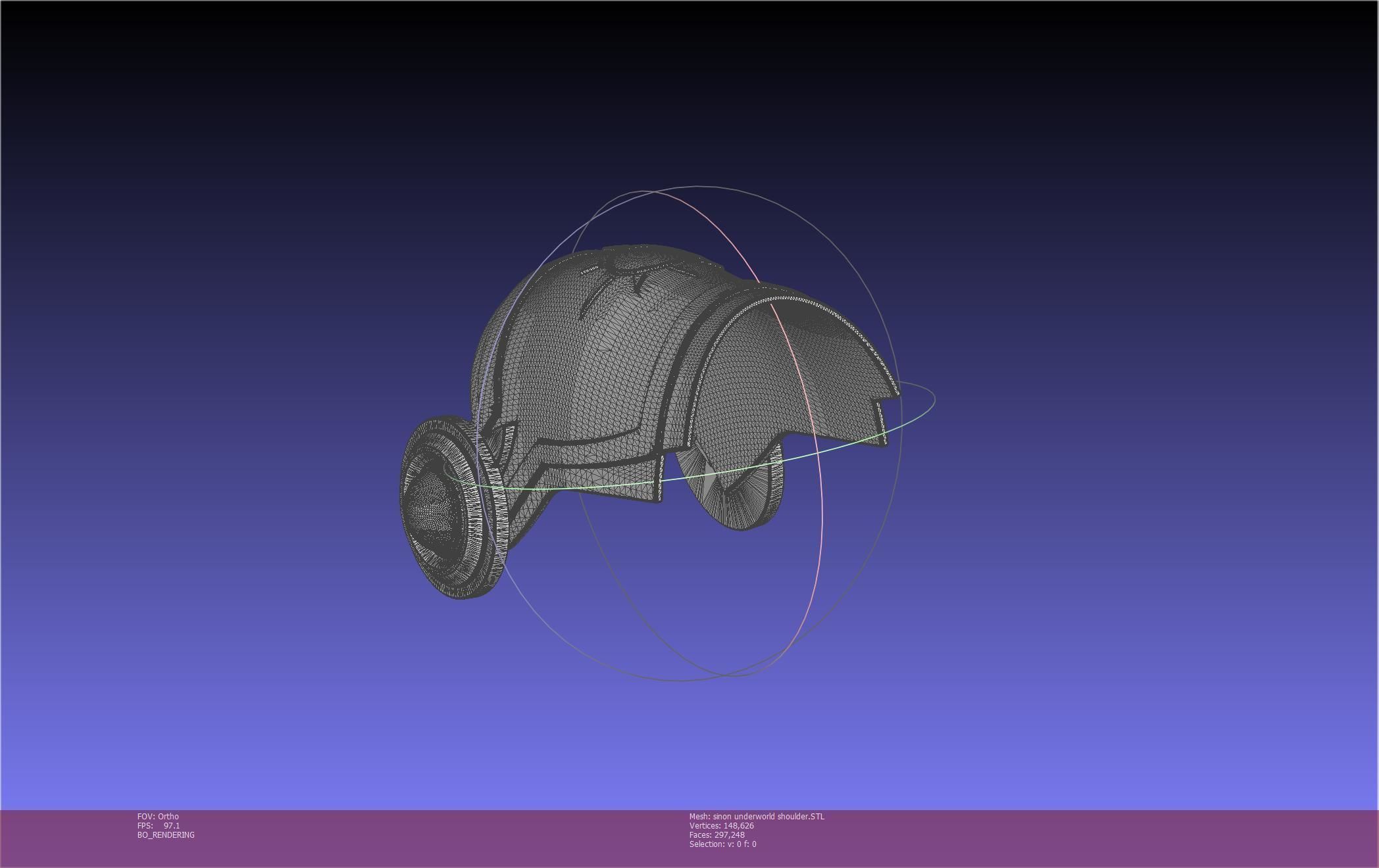Click the BO_RENDERING status text

pyautogui.click(x=166, y=834)
